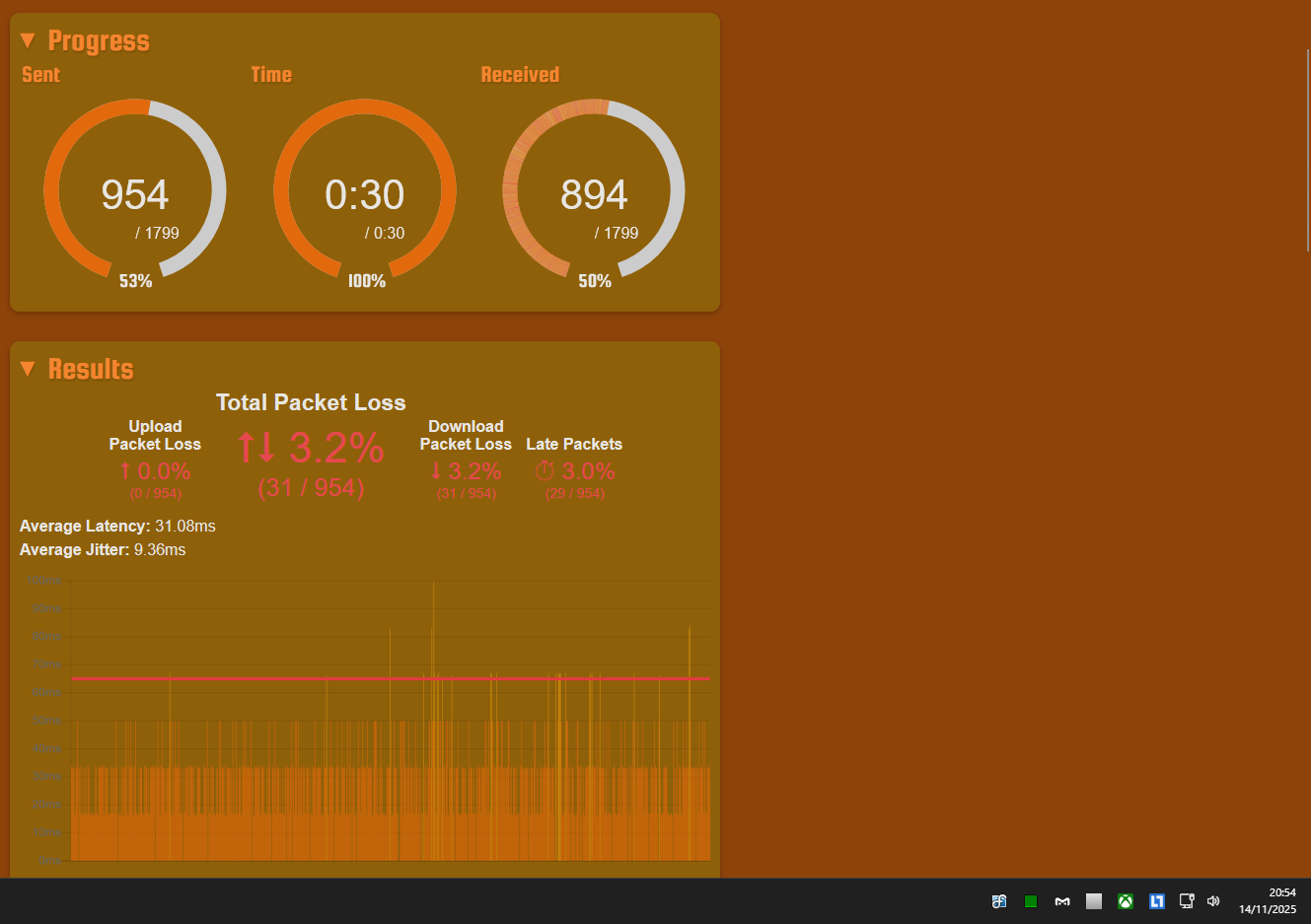Open the Xbox tray icon

coord(1126,901)
